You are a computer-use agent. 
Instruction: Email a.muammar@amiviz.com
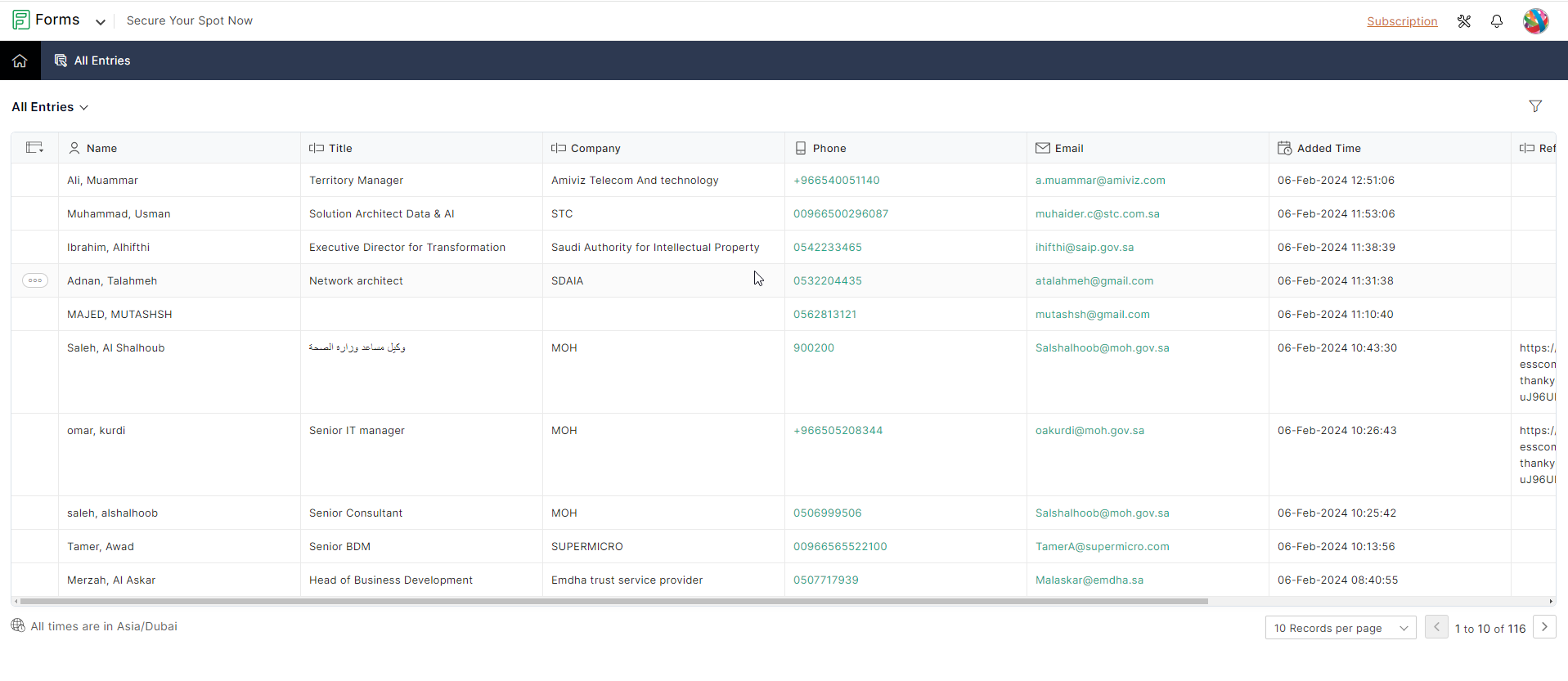[1100, 180]
